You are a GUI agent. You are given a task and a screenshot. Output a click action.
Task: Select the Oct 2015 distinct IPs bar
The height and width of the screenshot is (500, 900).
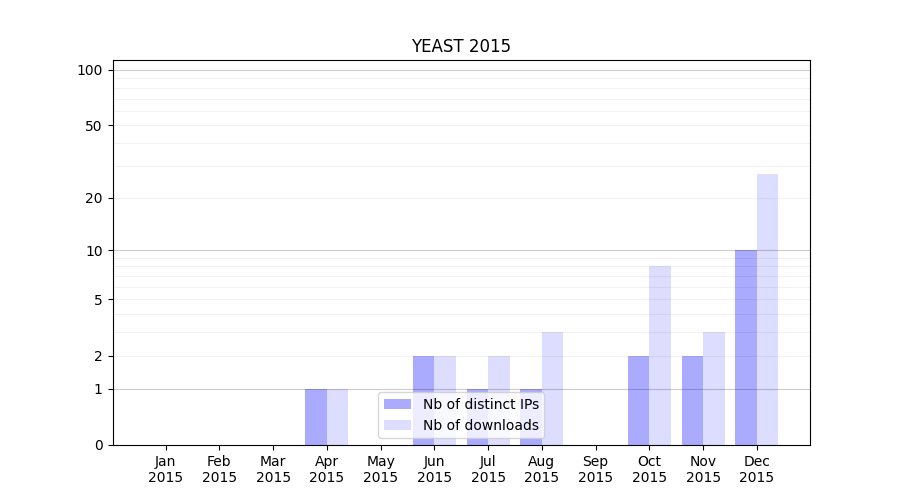[638, 400]
